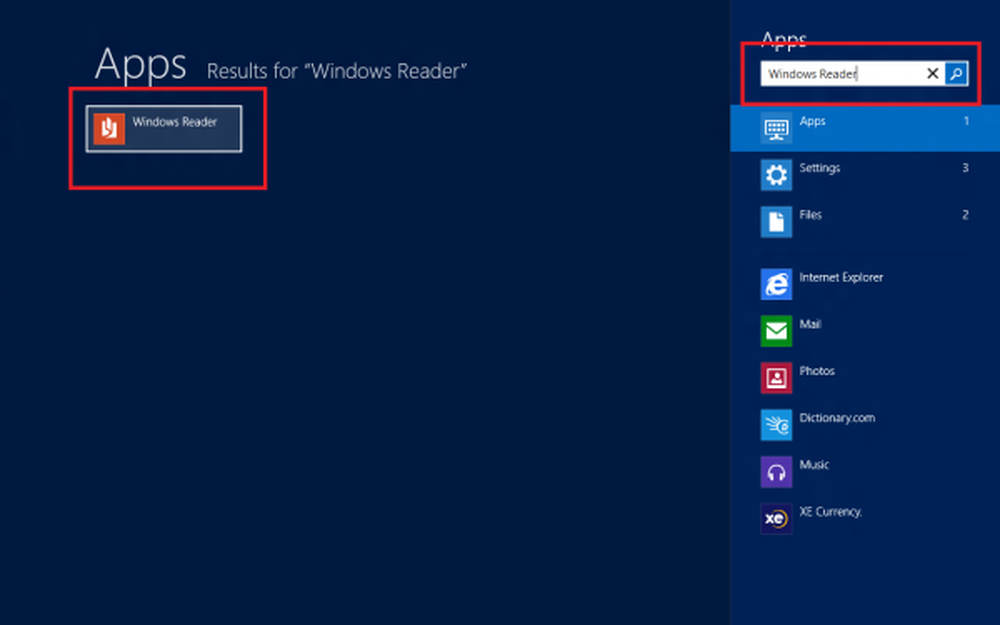
Task: Click the XE Currency text label
Action: coord(830,512)
